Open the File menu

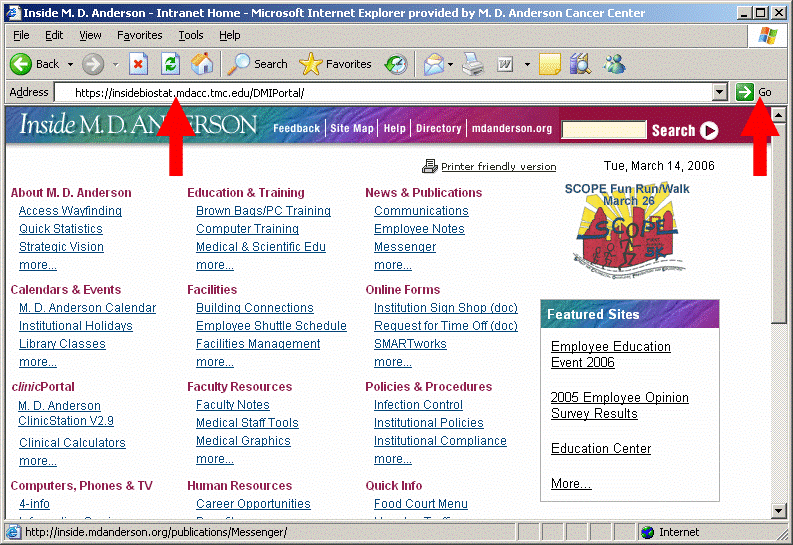(x=21, y=35)
